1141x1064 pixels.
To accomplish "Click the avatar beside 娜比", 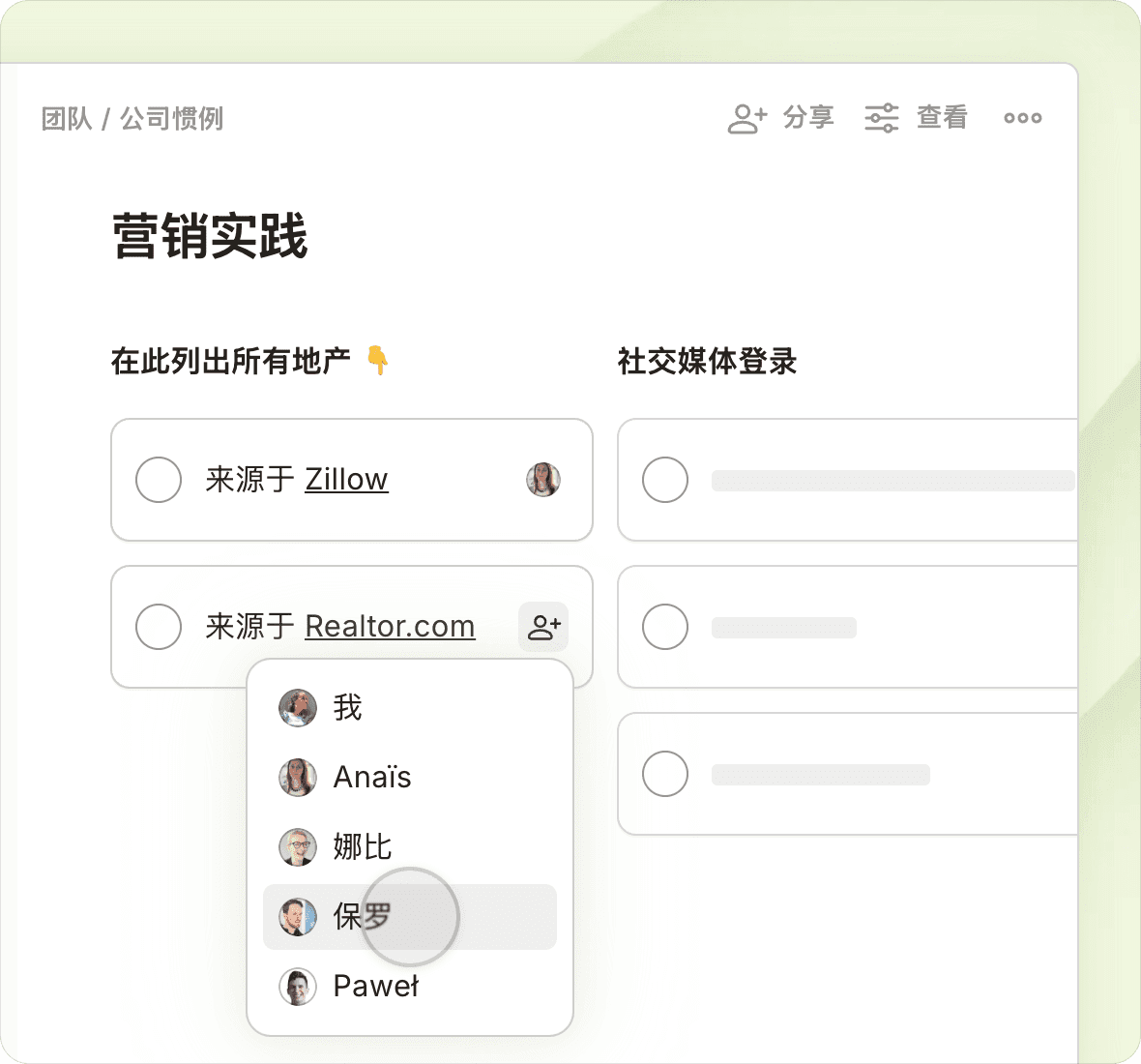I will [298, 847].
